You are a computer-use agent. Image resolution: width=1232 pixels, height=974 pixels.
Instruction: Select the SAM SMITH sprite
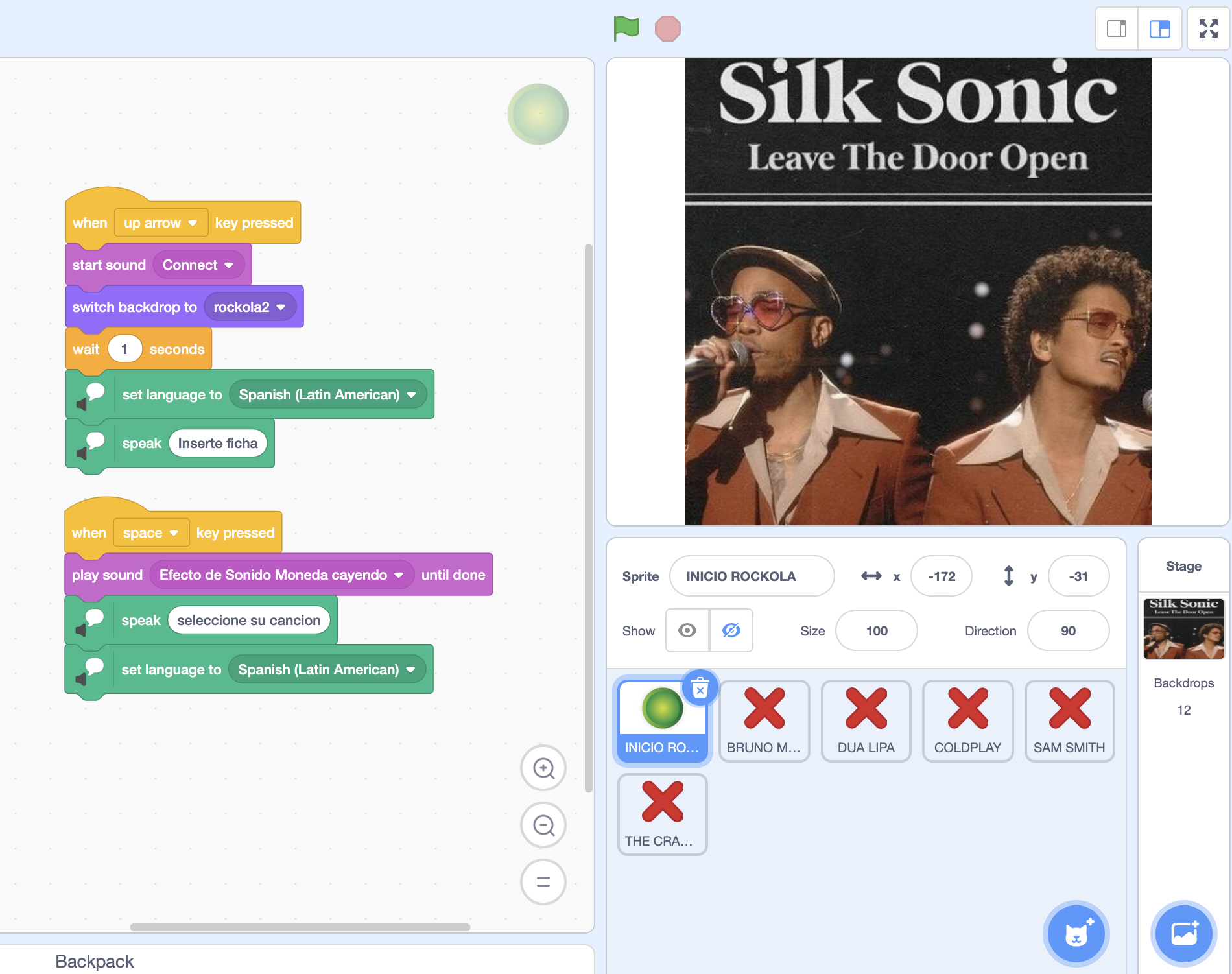point(1069,720)
